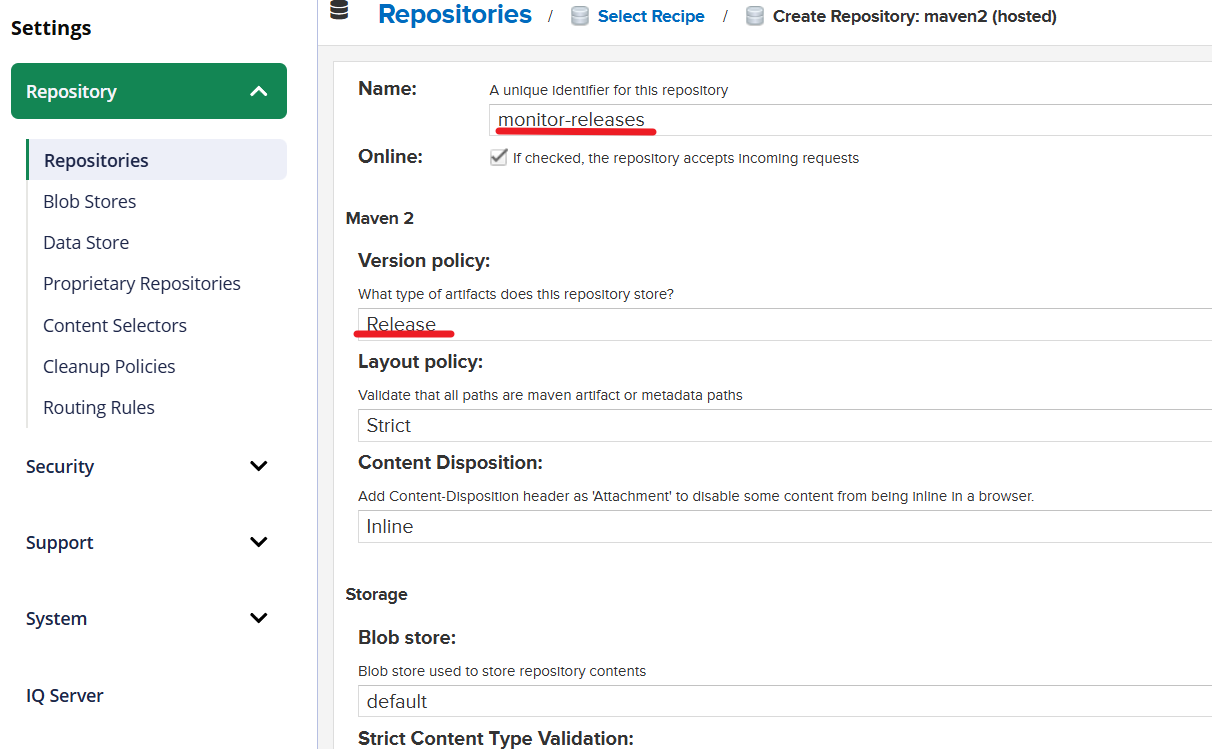Image resolution: width=1212 pixels, height=749 pixels.
Task: Open Routing Rules page
Action: (99, 407)
